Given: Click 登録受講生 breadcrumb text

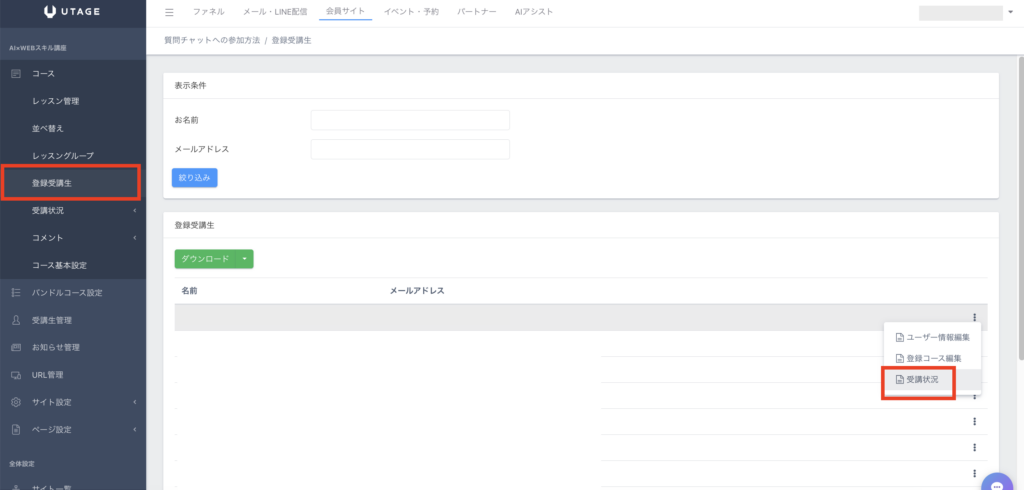Looking at the screenshot, I should 291,41.
